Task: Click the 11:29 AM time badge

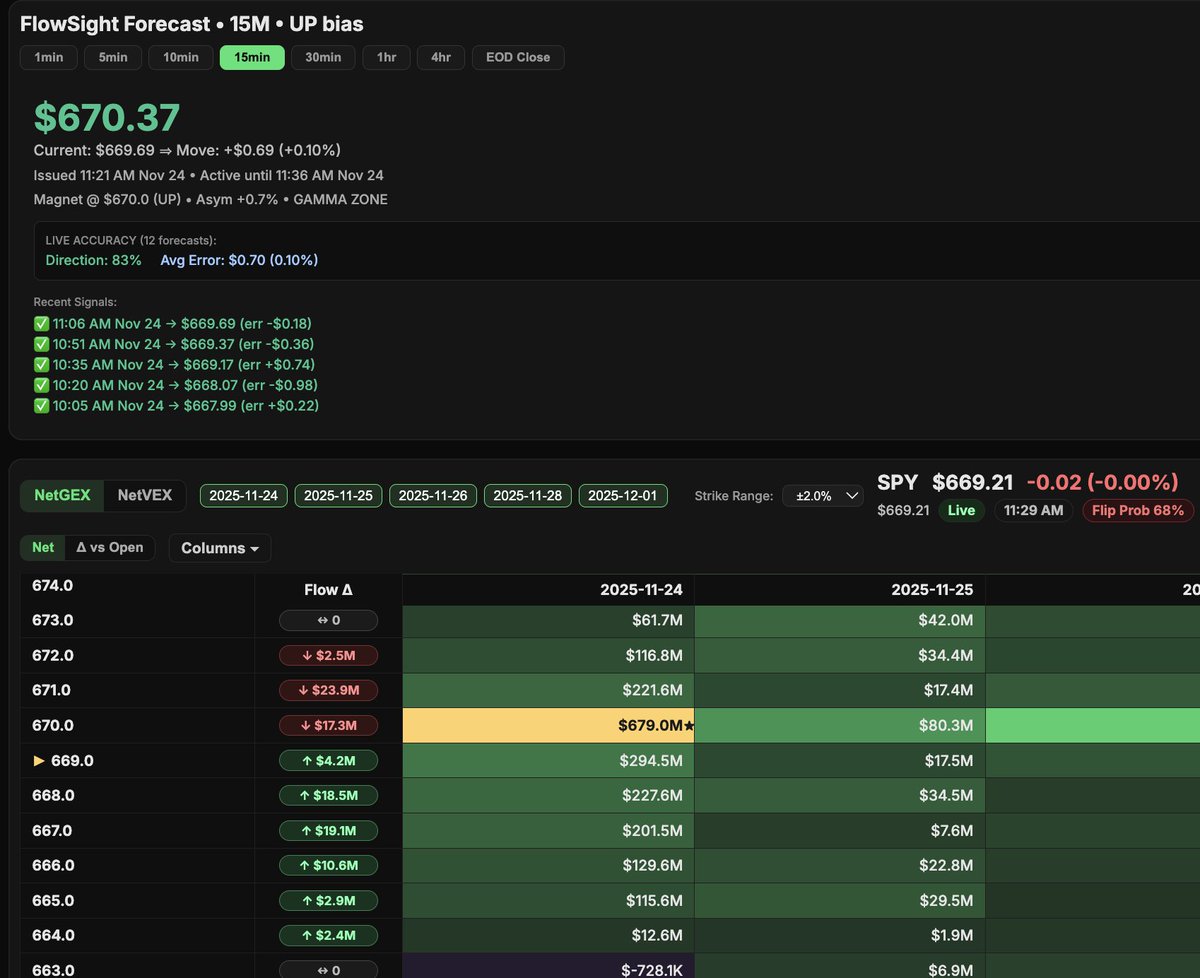Action: tap(1033, 510)
